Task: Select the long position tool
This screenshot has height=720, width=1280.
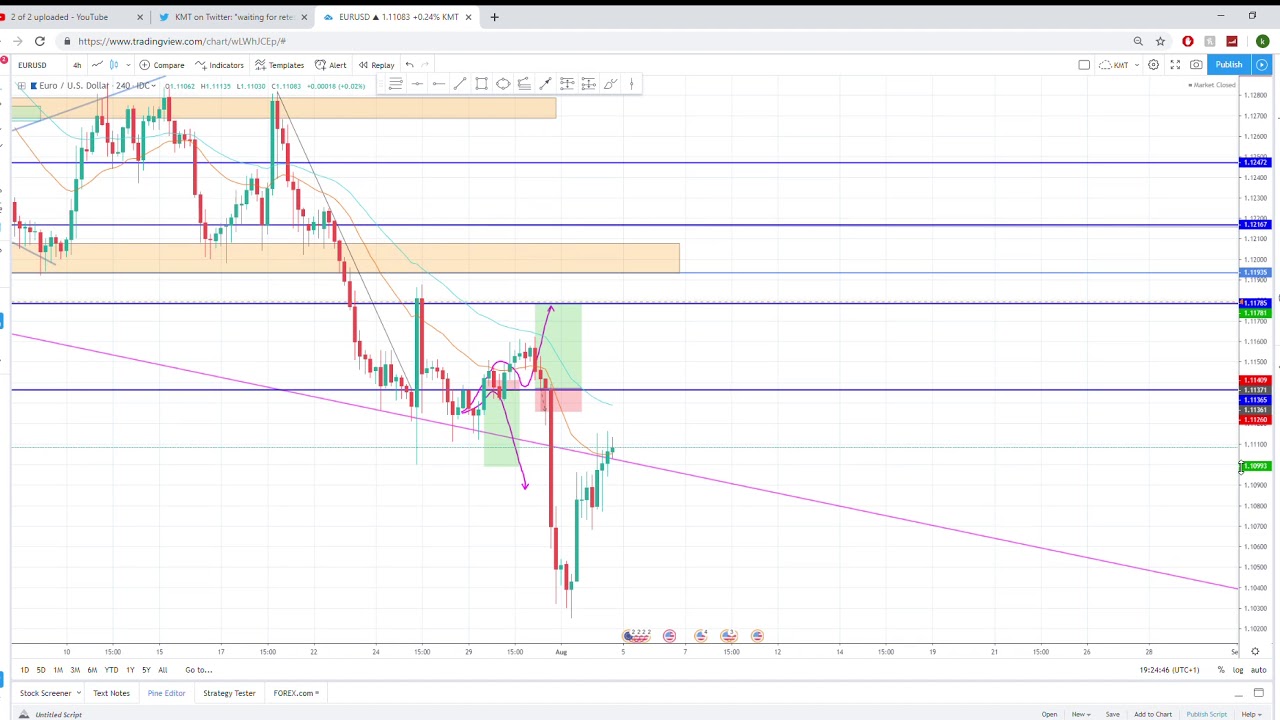Action: pos(567,84)
